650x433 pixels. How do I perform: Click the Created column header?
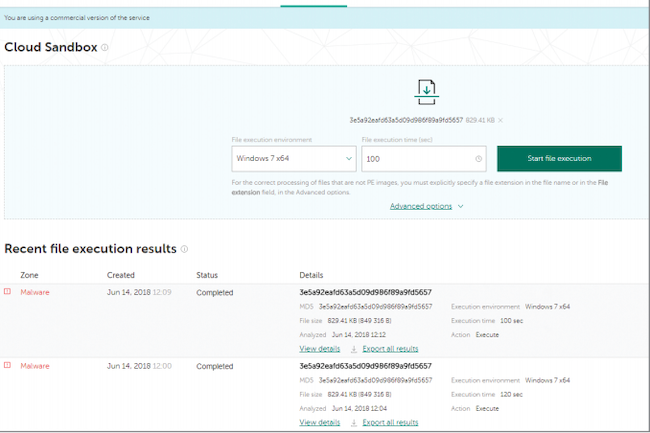tap(121, 275)
